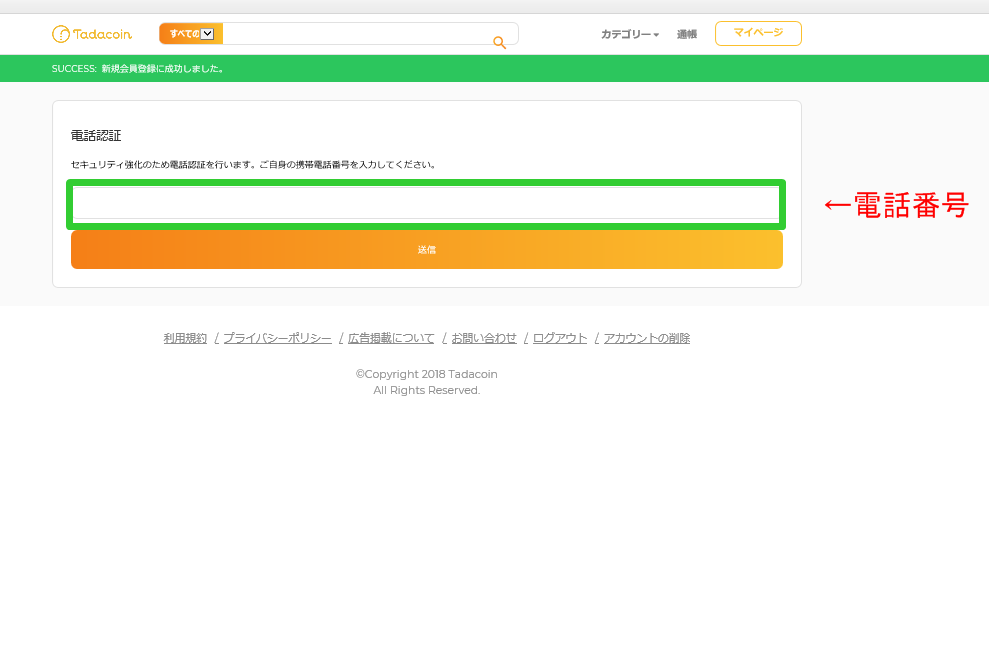Expand the カテゴリー menu
Image resolution: width=989 pixels, height=660 pixels.
coord(629,34)
